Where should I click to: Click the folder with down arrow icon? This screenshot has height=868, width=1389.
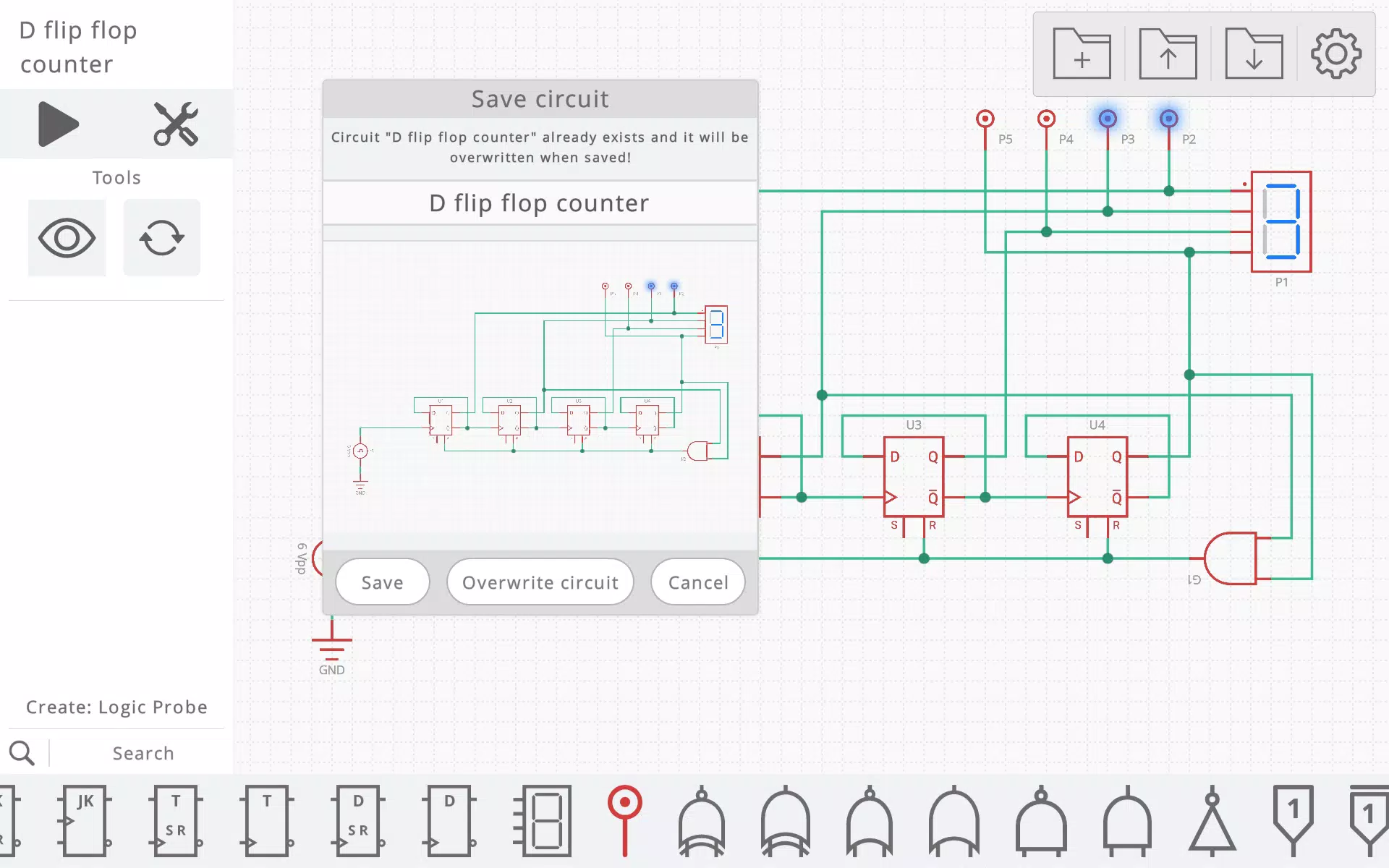pyautogui.click(x=1254, y=54)
